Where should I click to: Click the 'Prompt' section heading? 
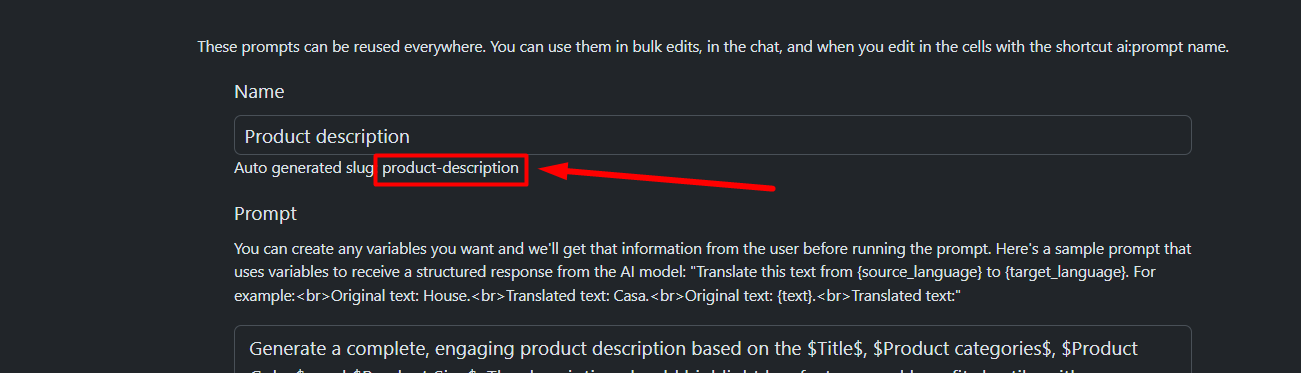265,213
